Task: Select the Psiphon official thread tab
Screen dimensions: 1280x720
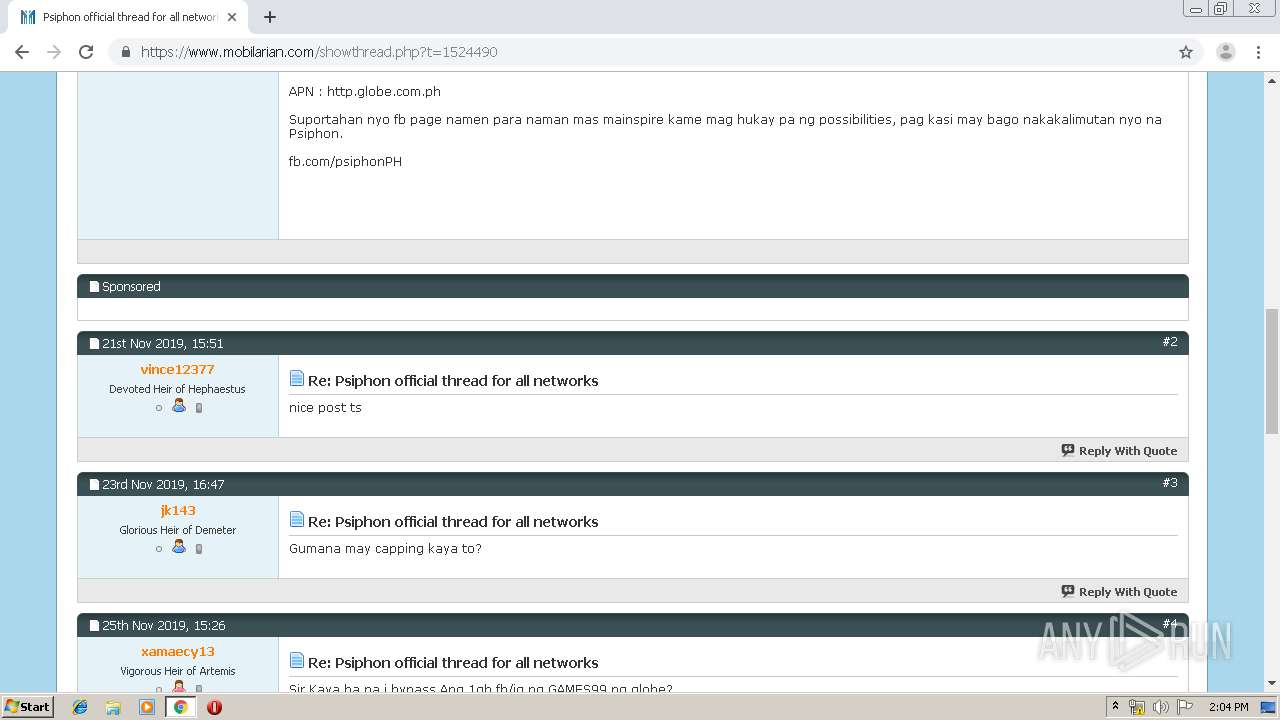Action: 128,17
